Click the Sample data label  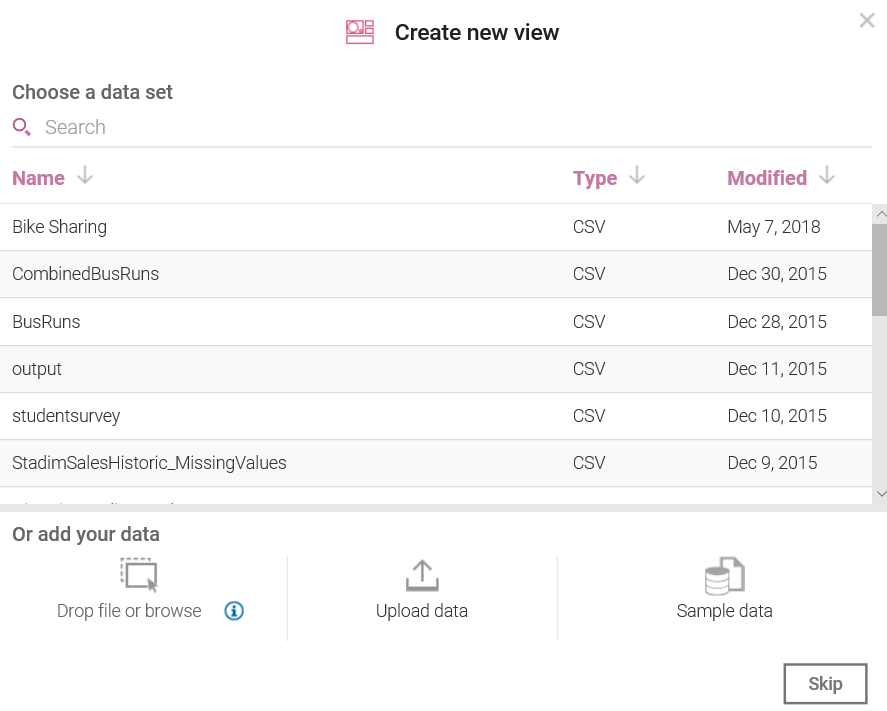724,611
